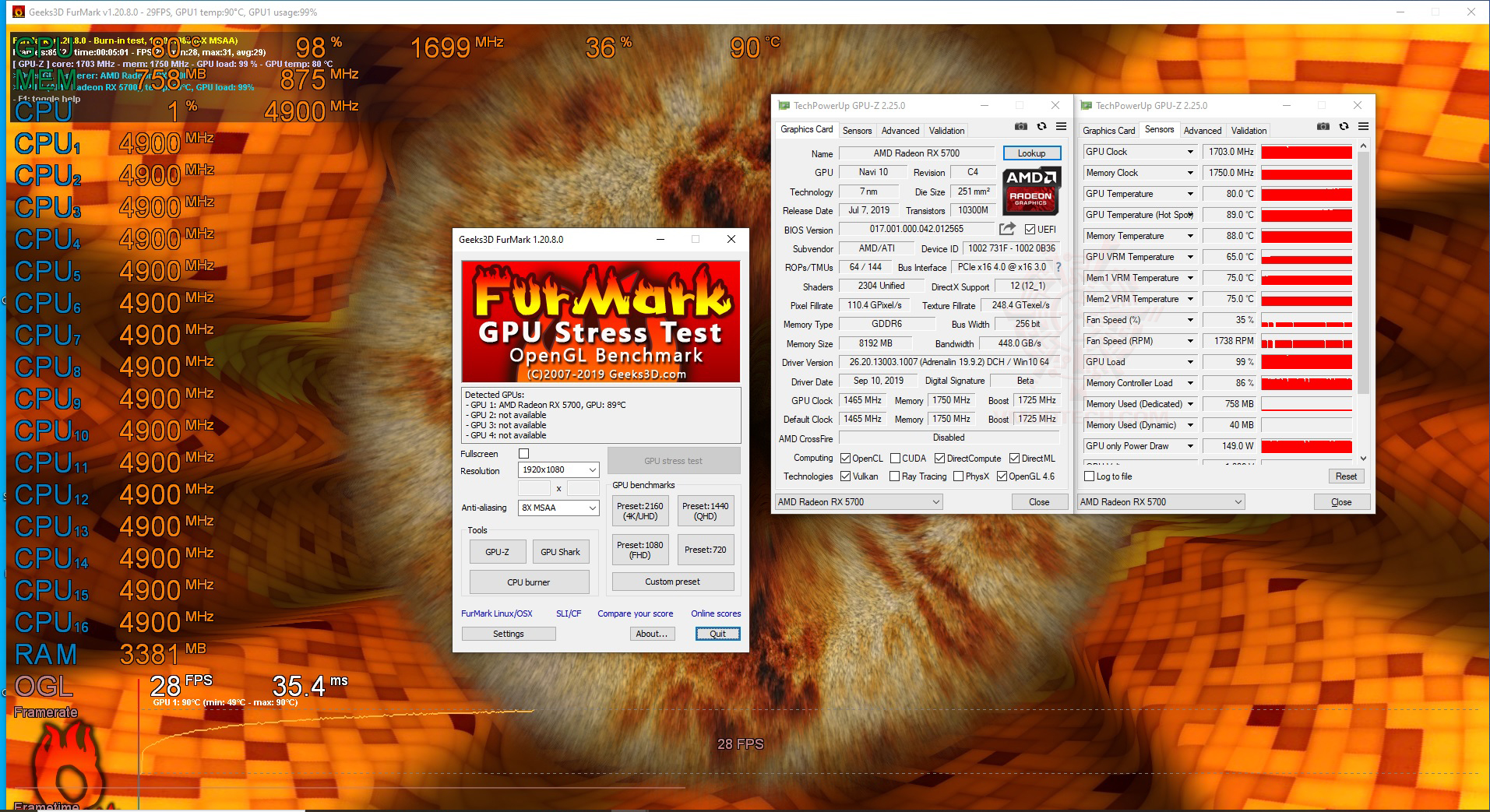Open the Resolution 1920x1080 dropdown
Screen dimensions: 1490x812
pyautogui.click(x=558, y=470)
